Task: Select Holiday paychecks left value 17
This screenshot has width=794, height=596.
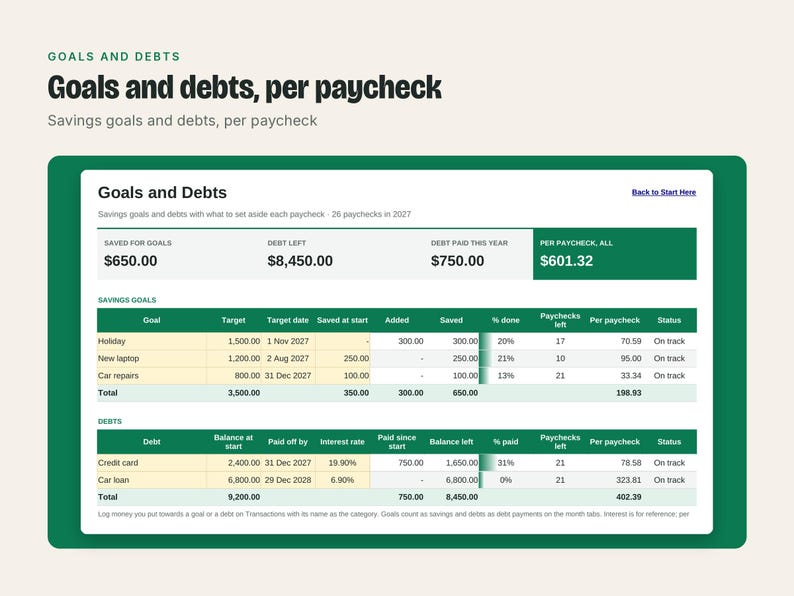Action: [x=560, y=341]
